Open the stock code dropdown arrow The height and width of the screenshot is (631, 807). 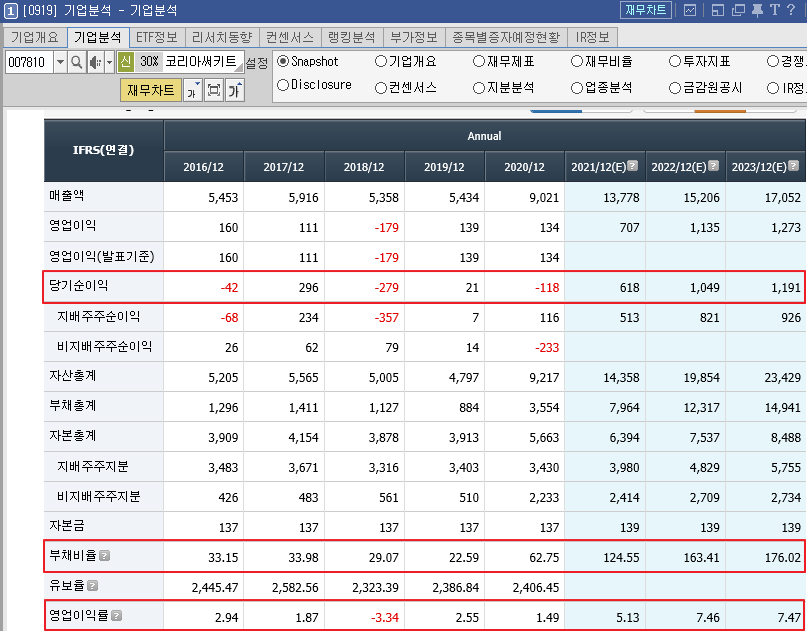click(x=60, y=63)
